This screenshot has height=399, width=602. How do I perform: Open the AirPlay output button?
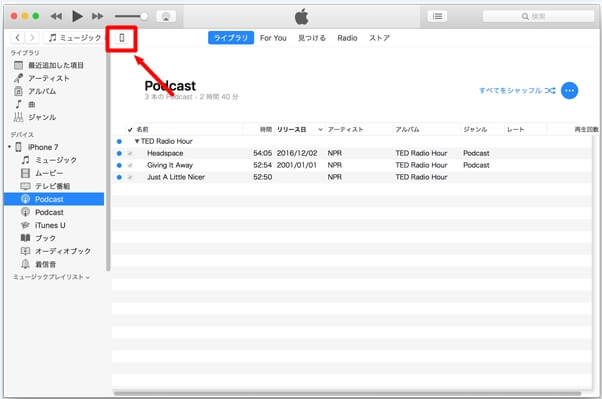point(166,16)
